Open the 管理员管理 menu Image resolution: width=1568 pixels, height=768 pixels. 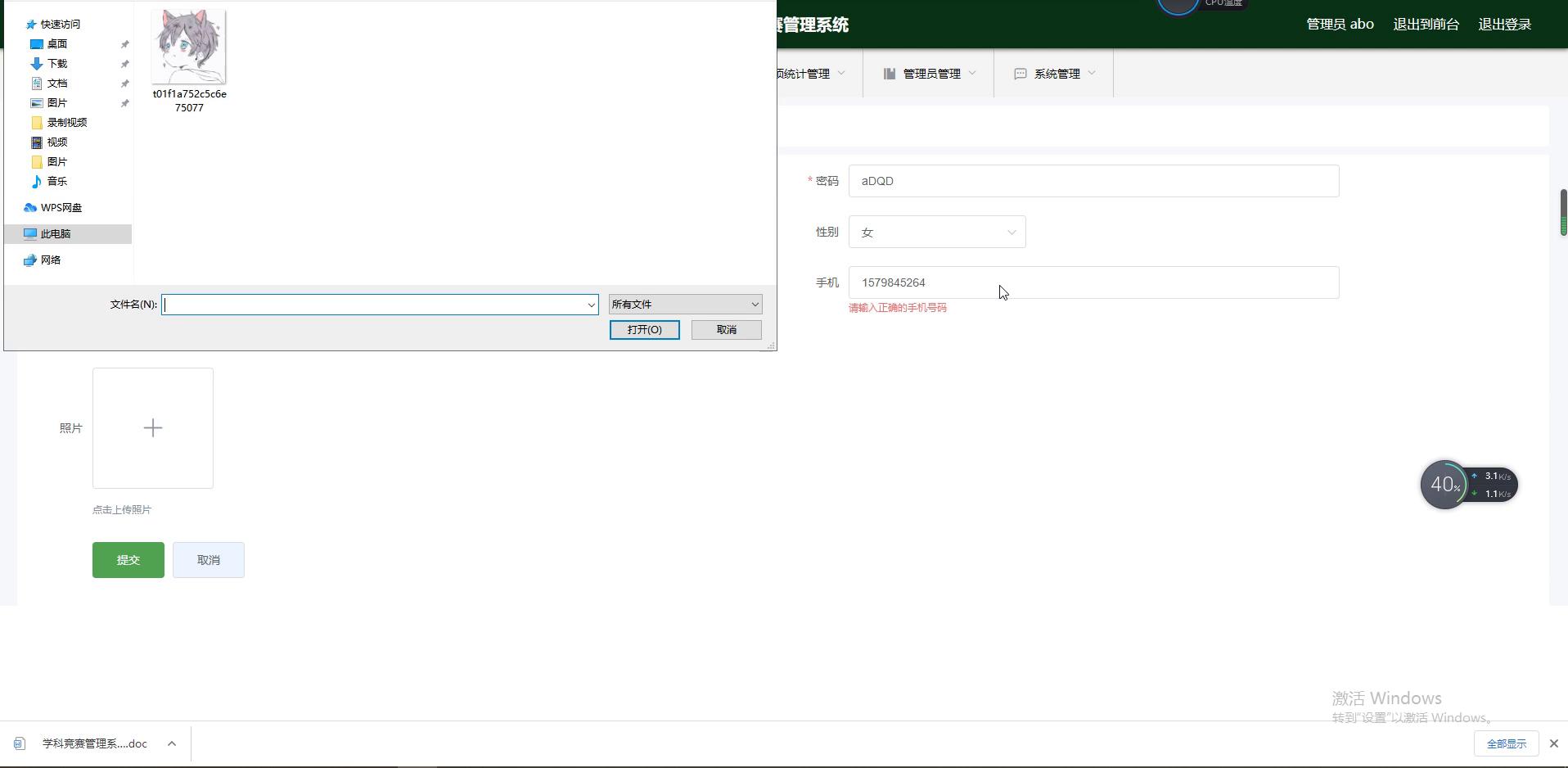(930, 74)
